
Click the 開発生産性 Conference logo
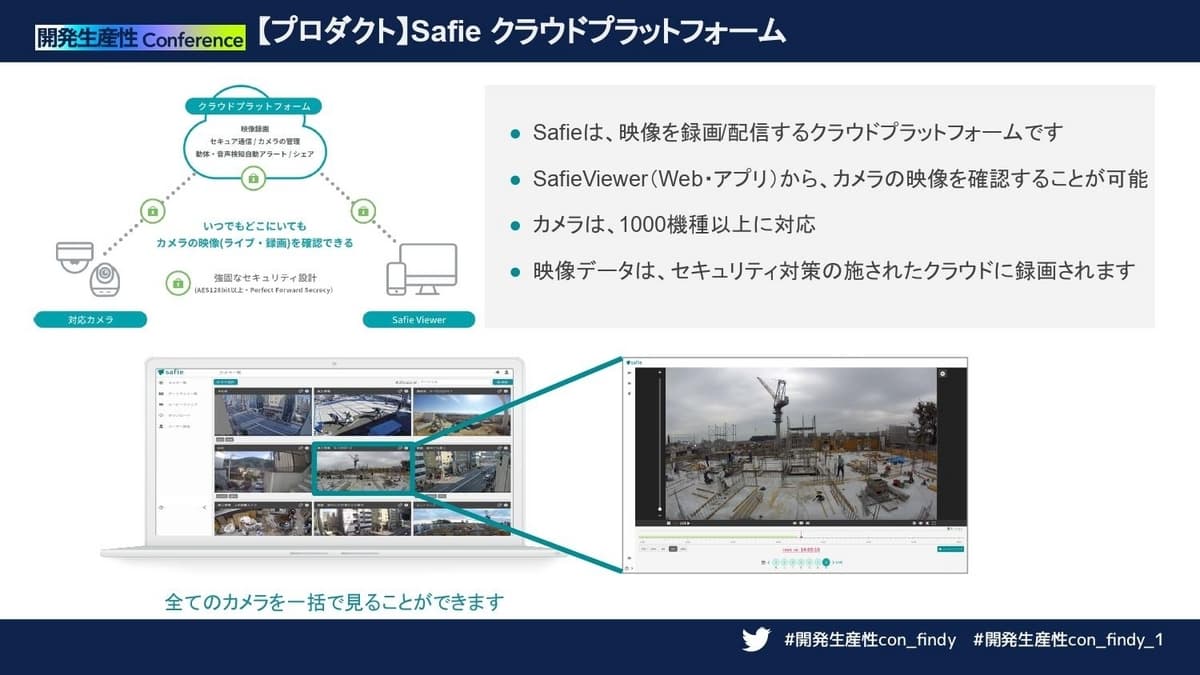[139, 39]
